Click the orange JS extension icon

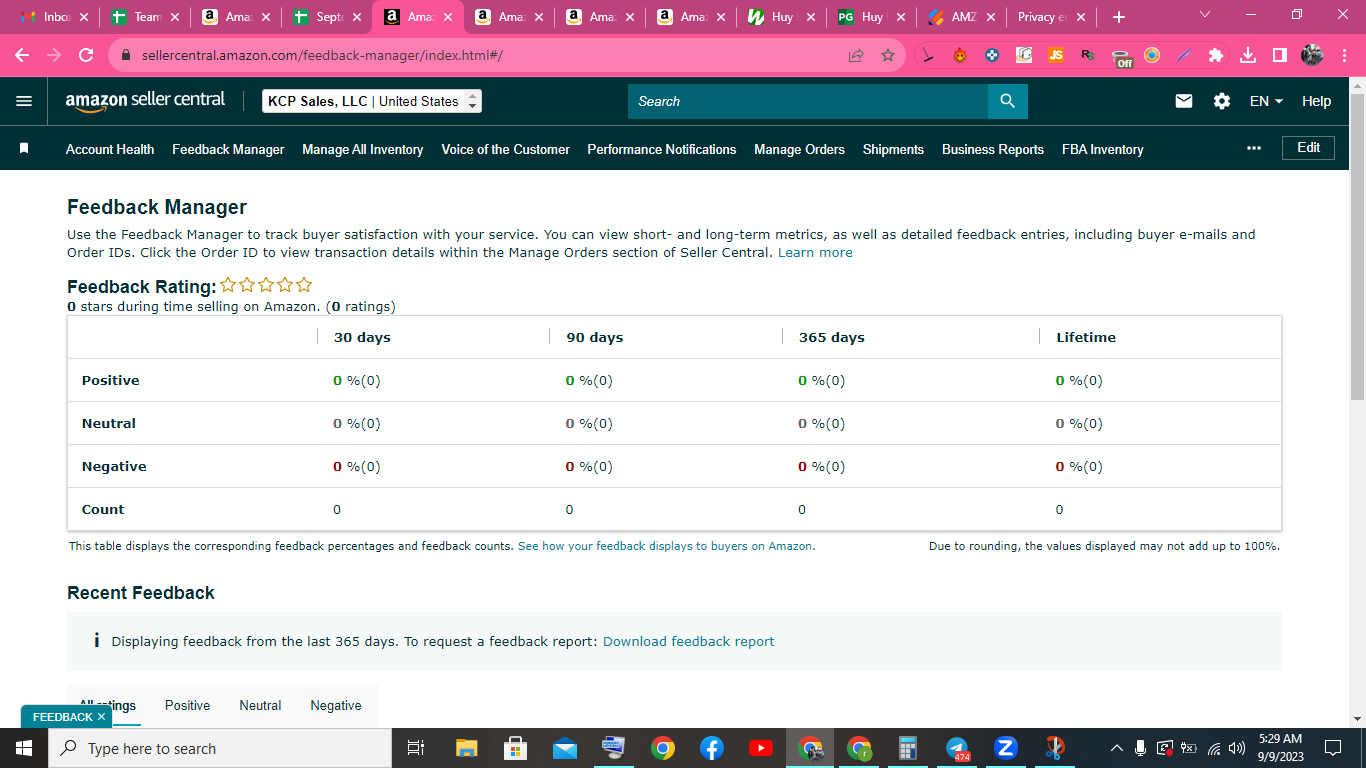tap(1056, 56)
